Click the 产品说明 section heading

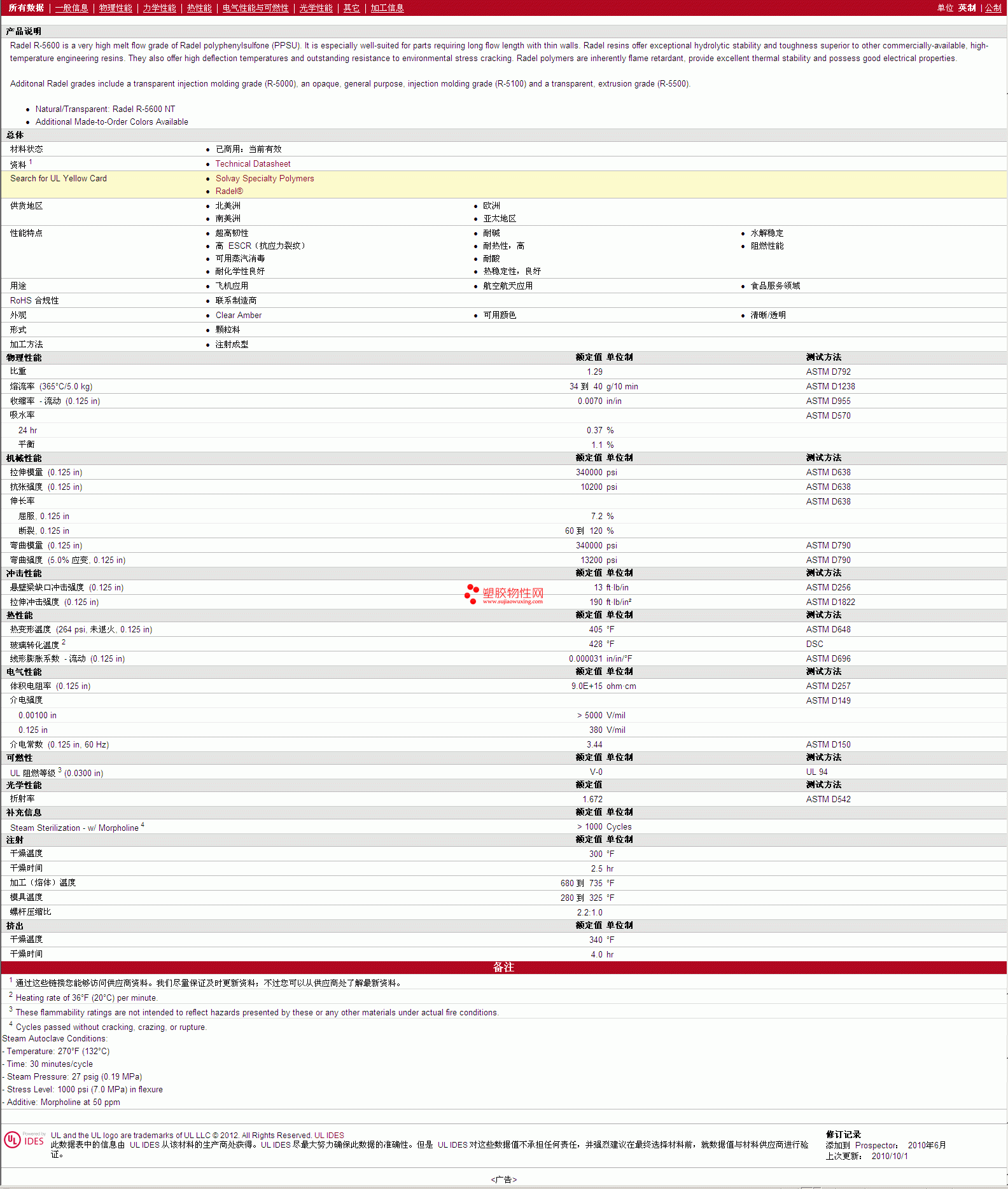click(24, 31)
